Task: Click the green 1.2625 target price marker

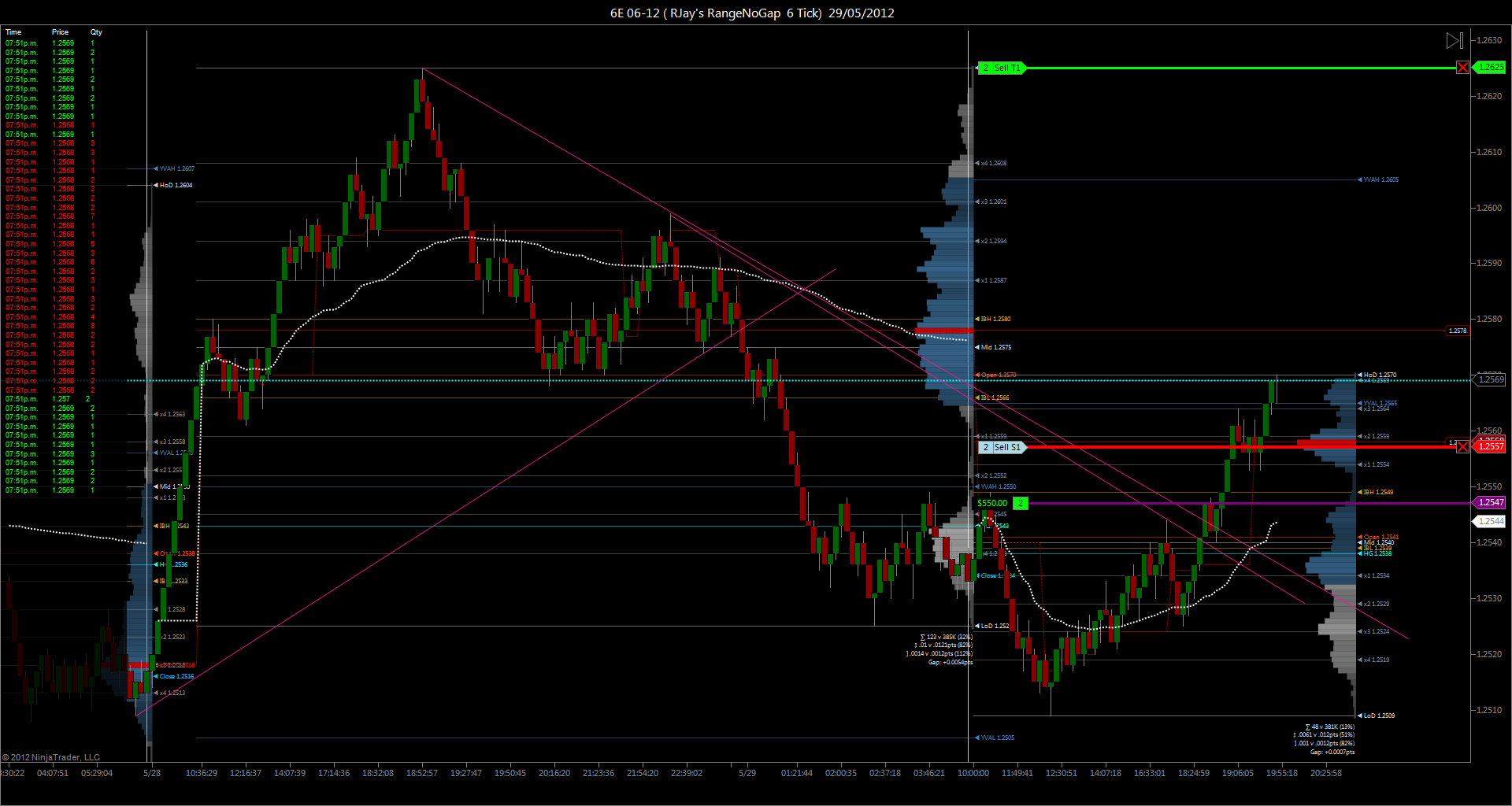Action: [x=1490, y=68]
